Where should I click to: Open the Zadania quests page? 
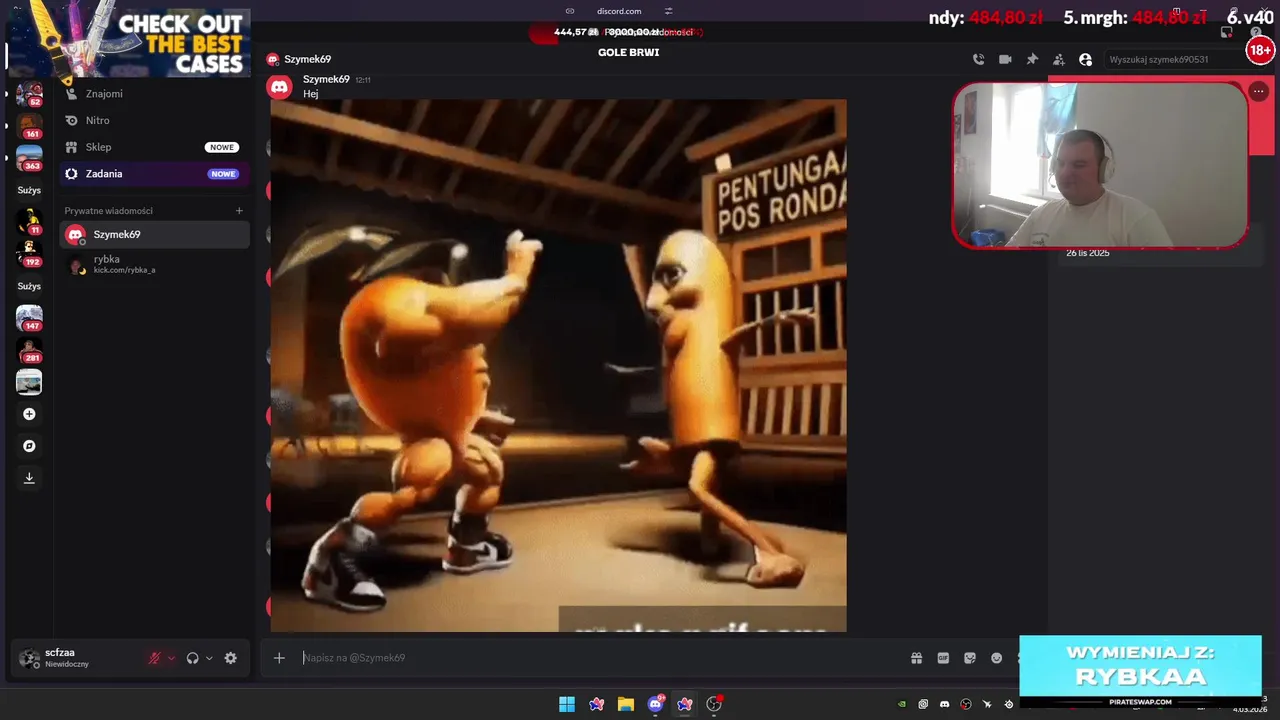point(154,173)
